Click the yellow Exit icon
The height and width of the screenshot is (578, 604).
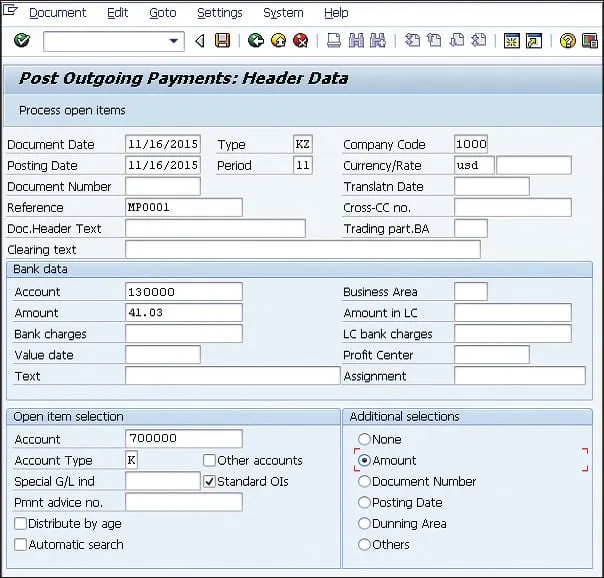point(278,41)
